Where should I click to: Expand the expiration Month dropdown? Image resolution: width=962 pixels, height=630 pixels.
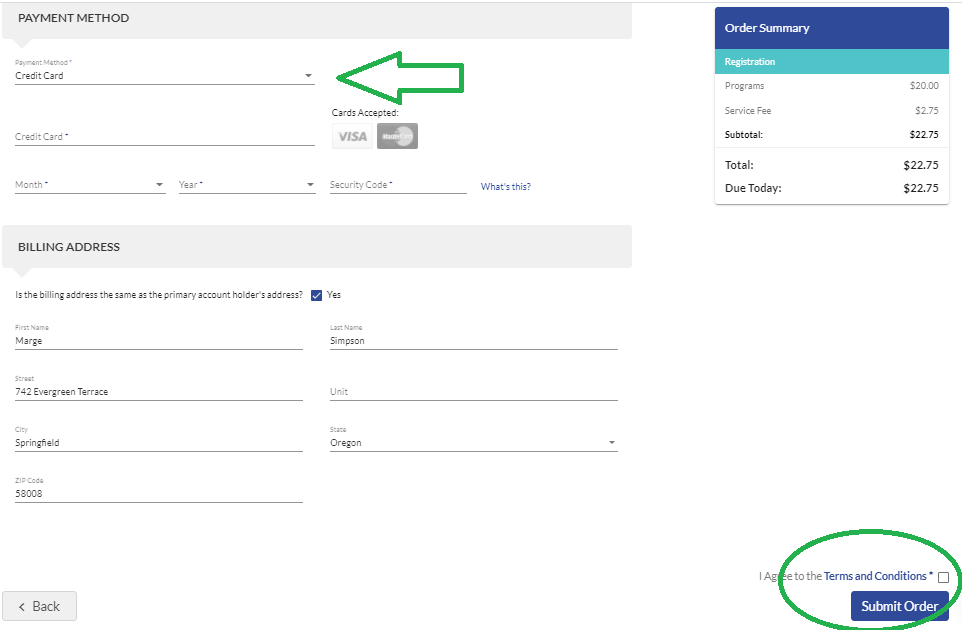pyautogui.click(x=90, y=185)
